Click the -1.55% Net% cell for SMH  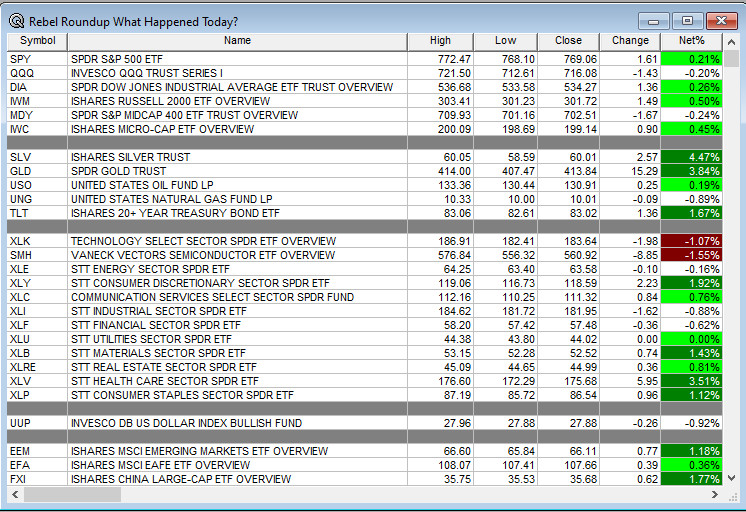point(692,255)
